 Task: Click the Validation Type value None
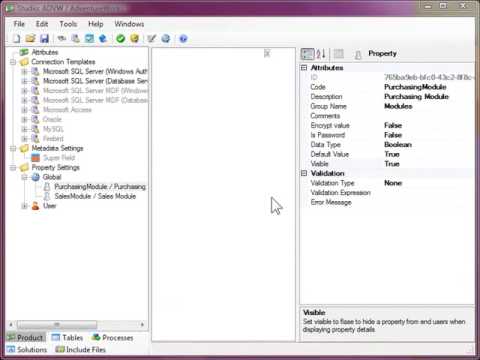pyautogui.click(x=393, y=183)
